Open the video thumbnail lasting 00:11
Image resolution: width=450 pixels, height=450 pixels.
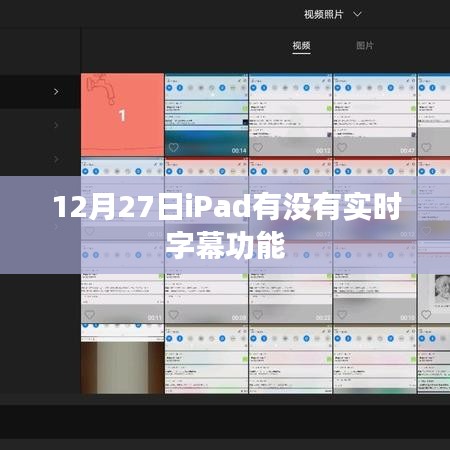[122, 282]
